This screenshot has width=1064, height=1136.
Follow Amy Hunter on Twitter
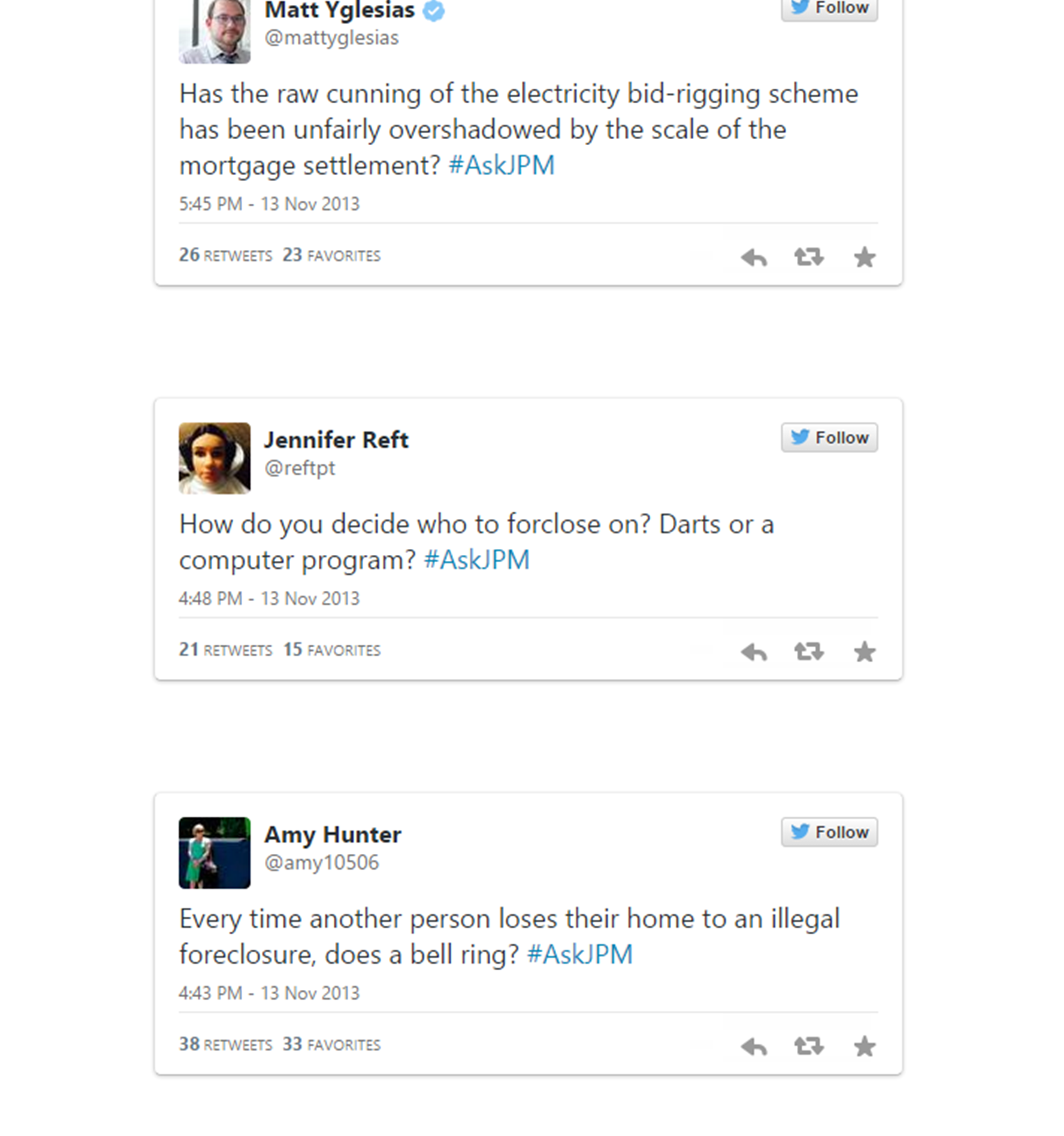[x=829, y=832]
